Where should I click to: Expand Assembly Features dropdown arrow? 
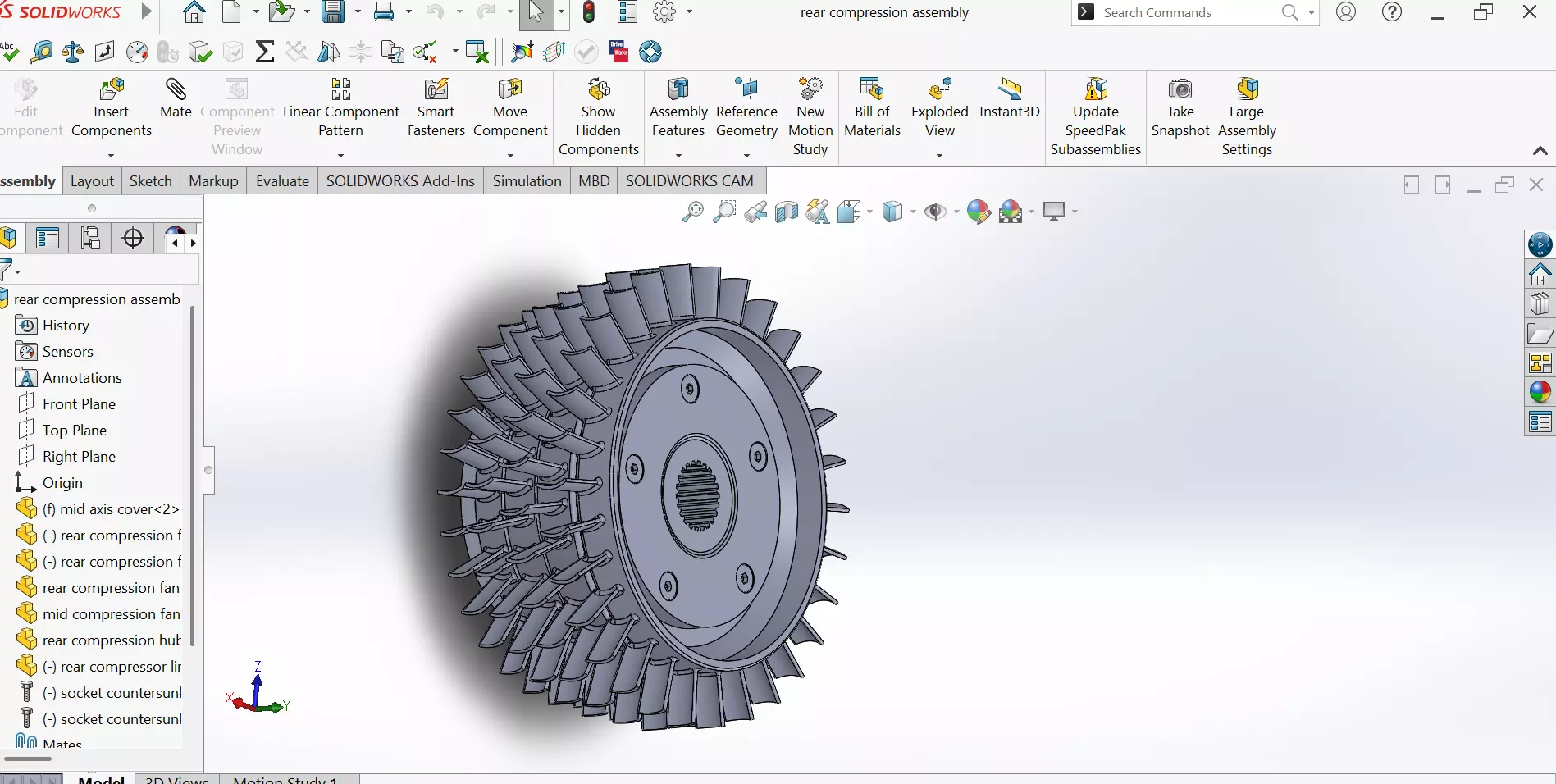pos(678,155)
